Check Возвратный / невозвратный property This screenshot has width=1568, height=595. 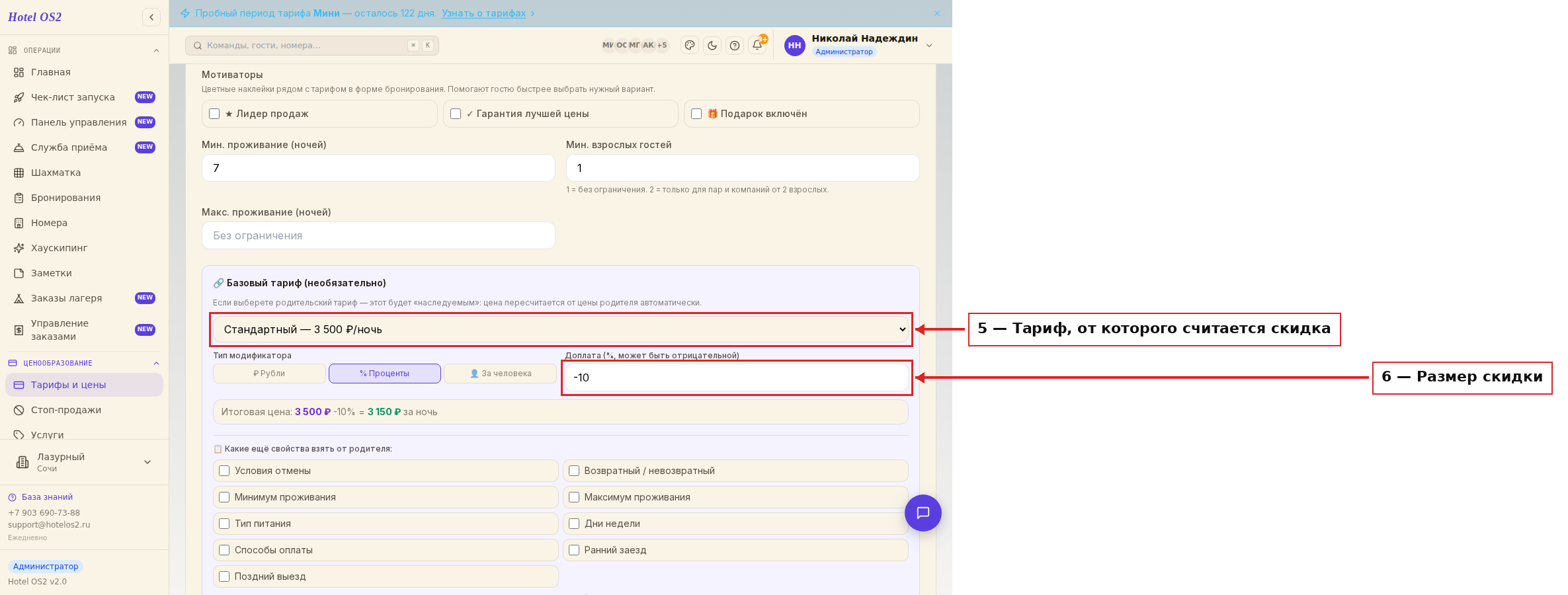click(574, 471)
